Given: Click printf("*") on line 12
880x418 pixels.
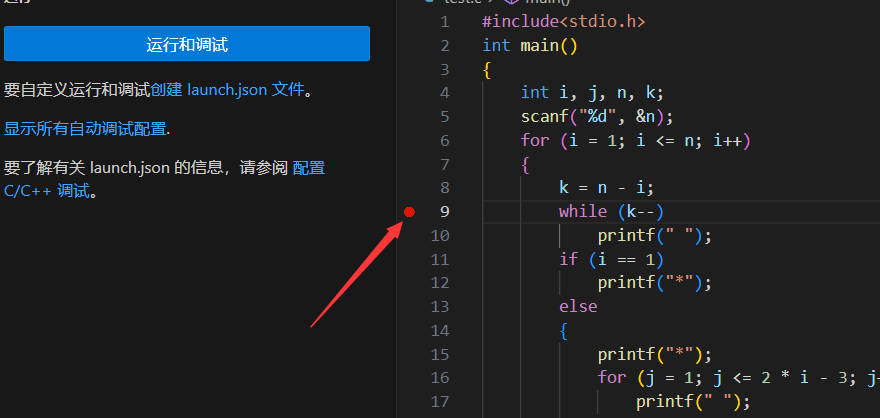Looking at the screenshot, I should click(655, 283).
